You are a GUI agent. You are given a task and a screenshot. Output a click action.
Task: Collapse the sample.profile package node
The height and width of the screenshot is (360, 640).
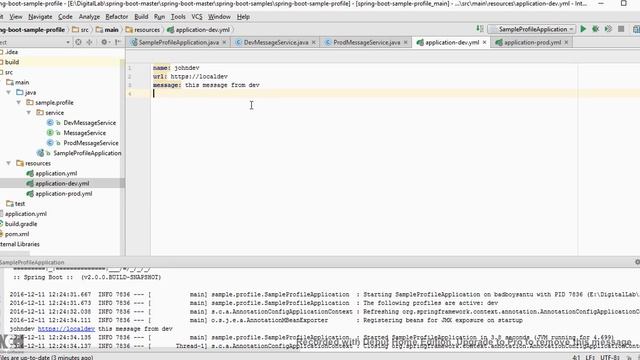[18, 102]
